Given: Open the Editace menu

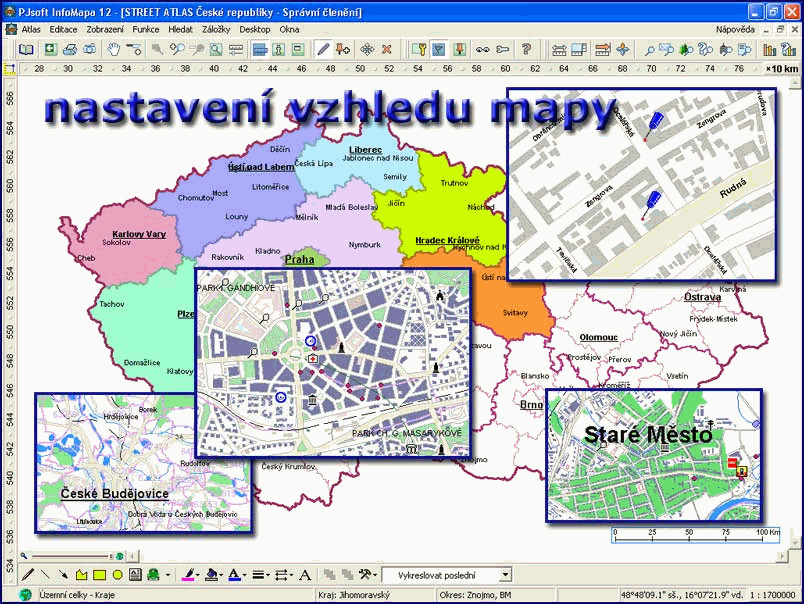Looking at the screenshot, I should click(63, 29).
